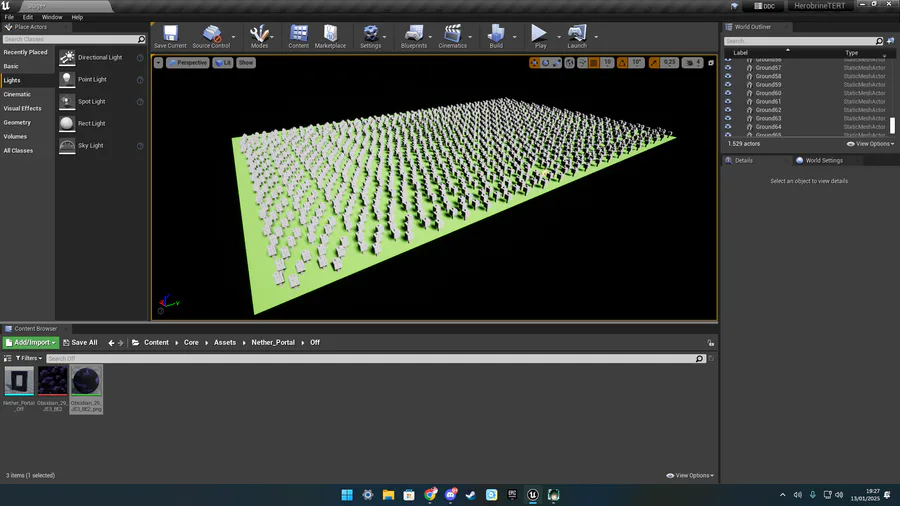Open rotation snap angle 10° dropdown
This screenshot has width=900, height=506.
636,63
